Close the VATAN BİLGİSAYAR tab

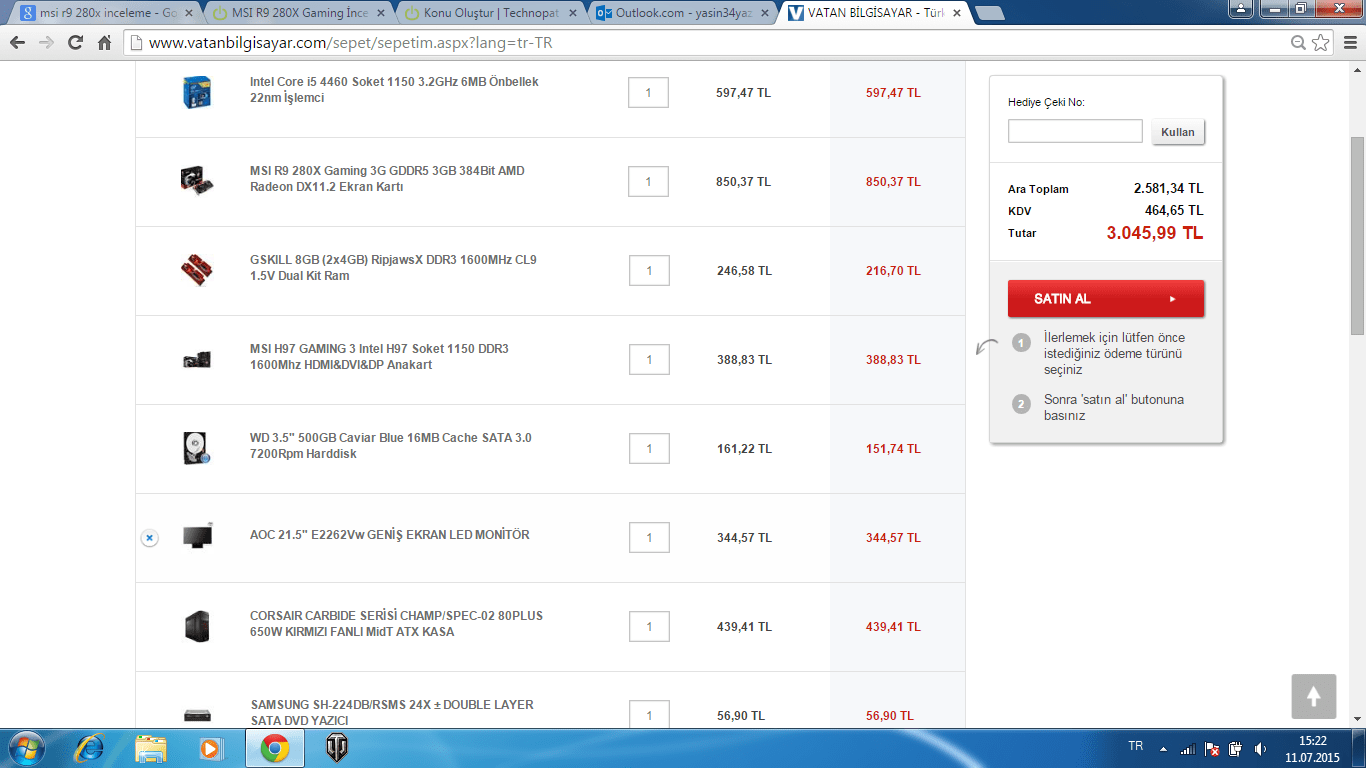[956, 14]
